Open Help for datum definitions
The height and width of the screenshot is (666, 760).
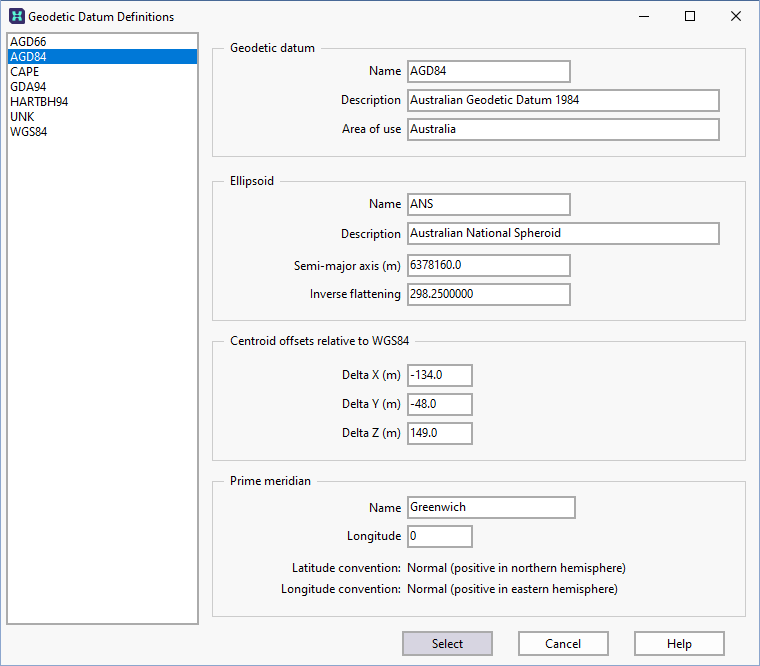coord(679,643)
